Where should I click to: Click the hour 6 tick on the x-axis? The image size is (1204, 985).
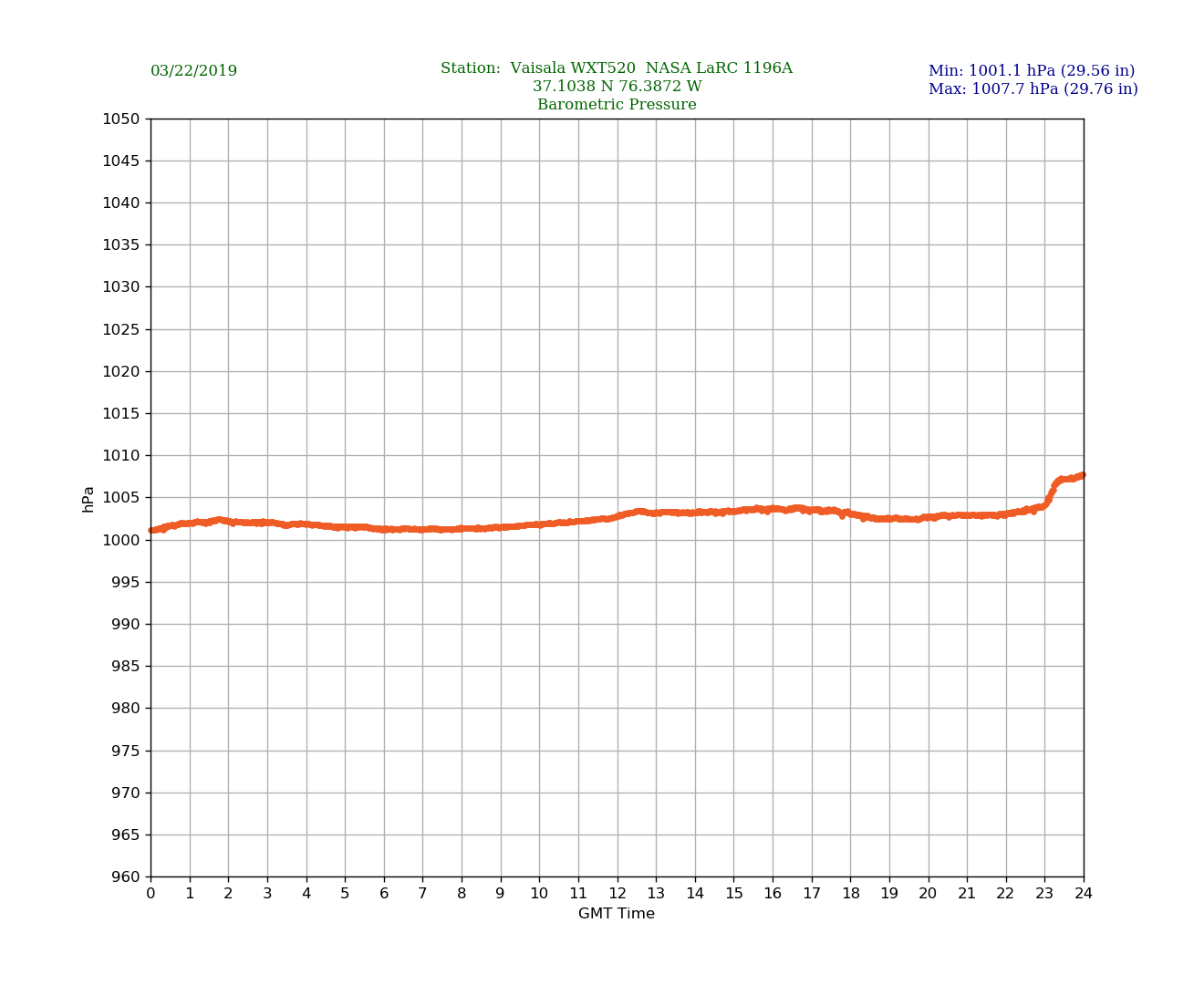384,894
